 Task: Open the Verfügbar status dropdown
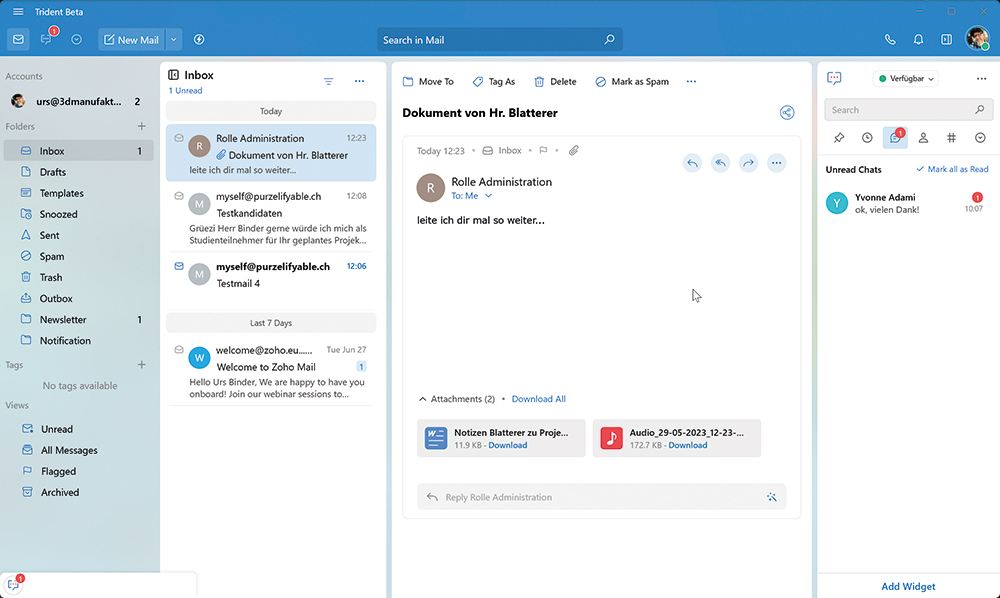(x=906, y=77)
